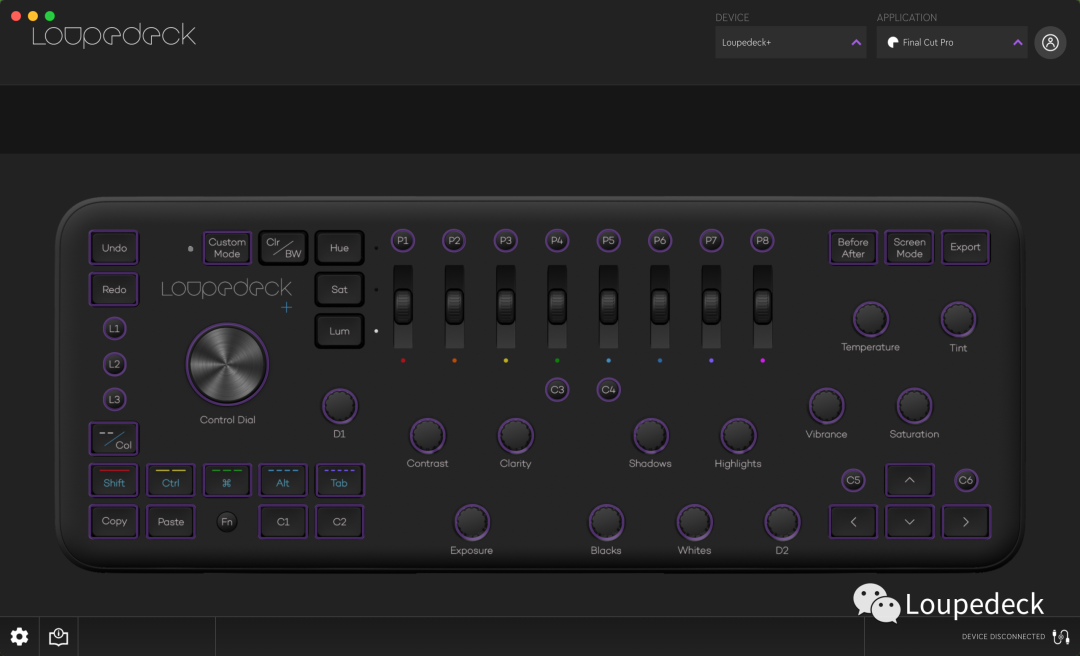1080x656 pixels.
Task: Select the Ctrl modifier key
Action: [170, 480]
